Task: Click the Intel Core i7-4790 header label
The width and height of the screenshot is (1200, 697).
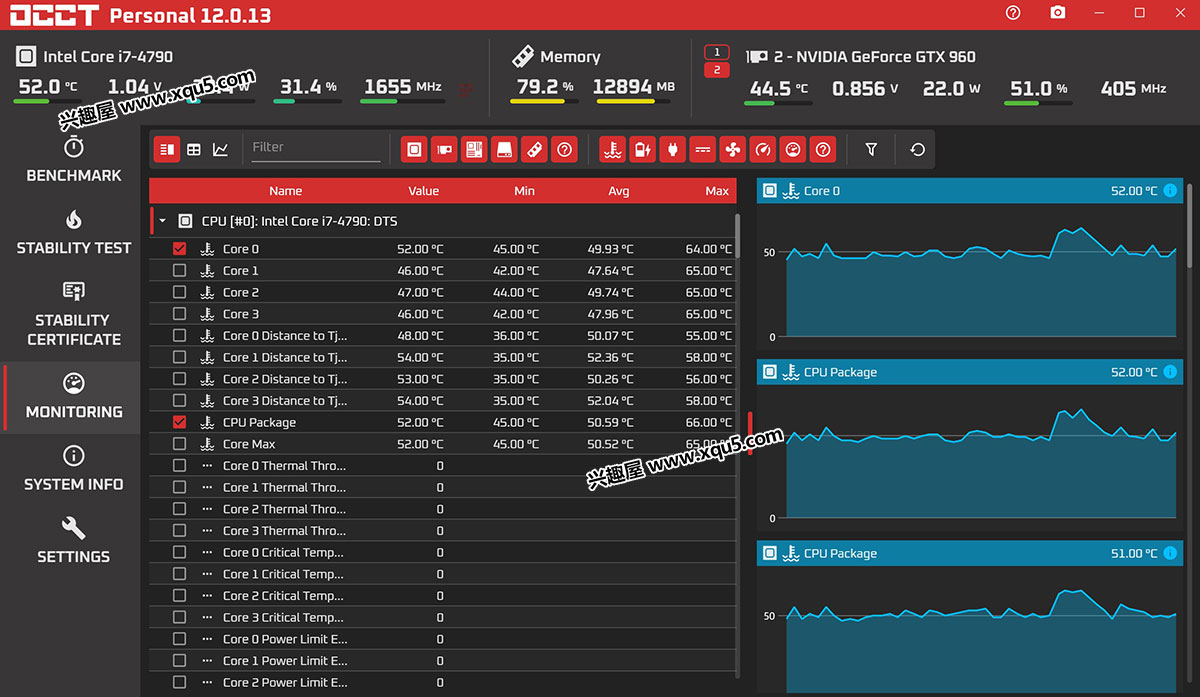Action: (108, 57)
